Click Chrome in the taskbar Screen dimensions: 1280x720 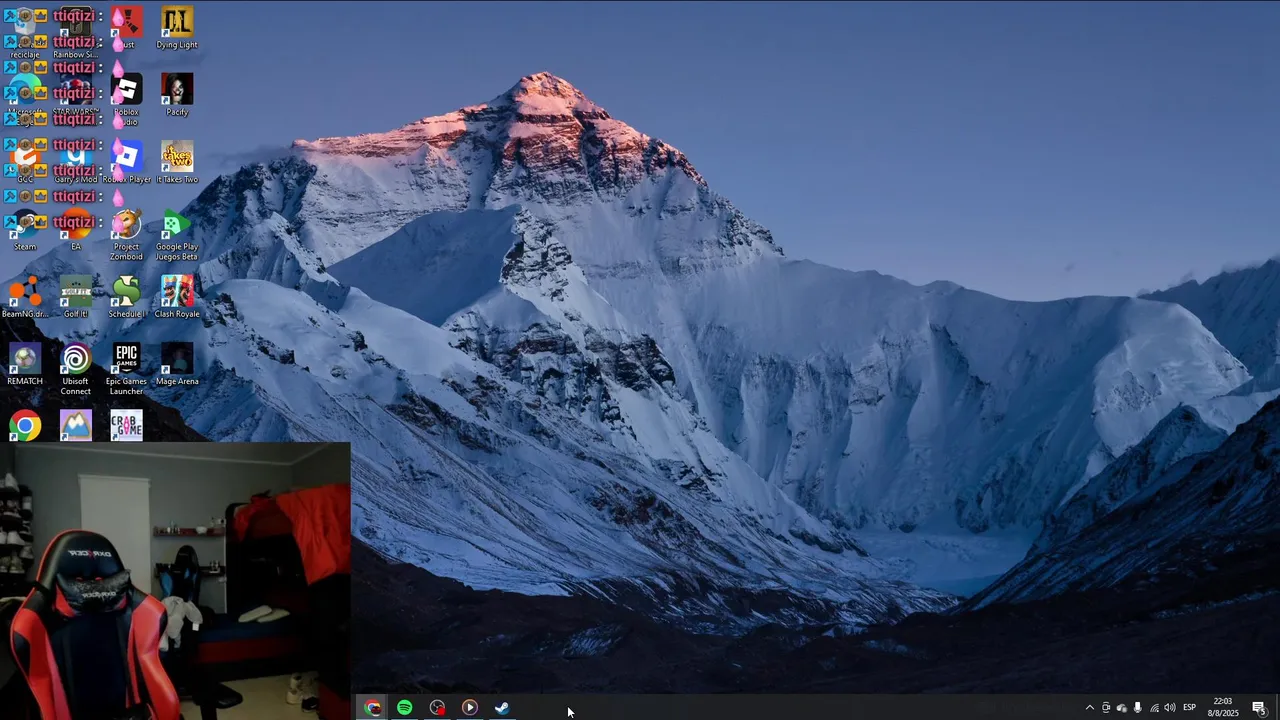tap(372, 707)
